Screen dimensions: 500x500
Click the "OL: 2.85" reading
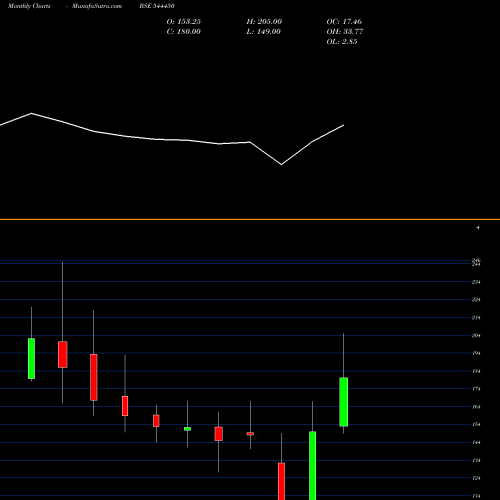click(x=342, y=42)
